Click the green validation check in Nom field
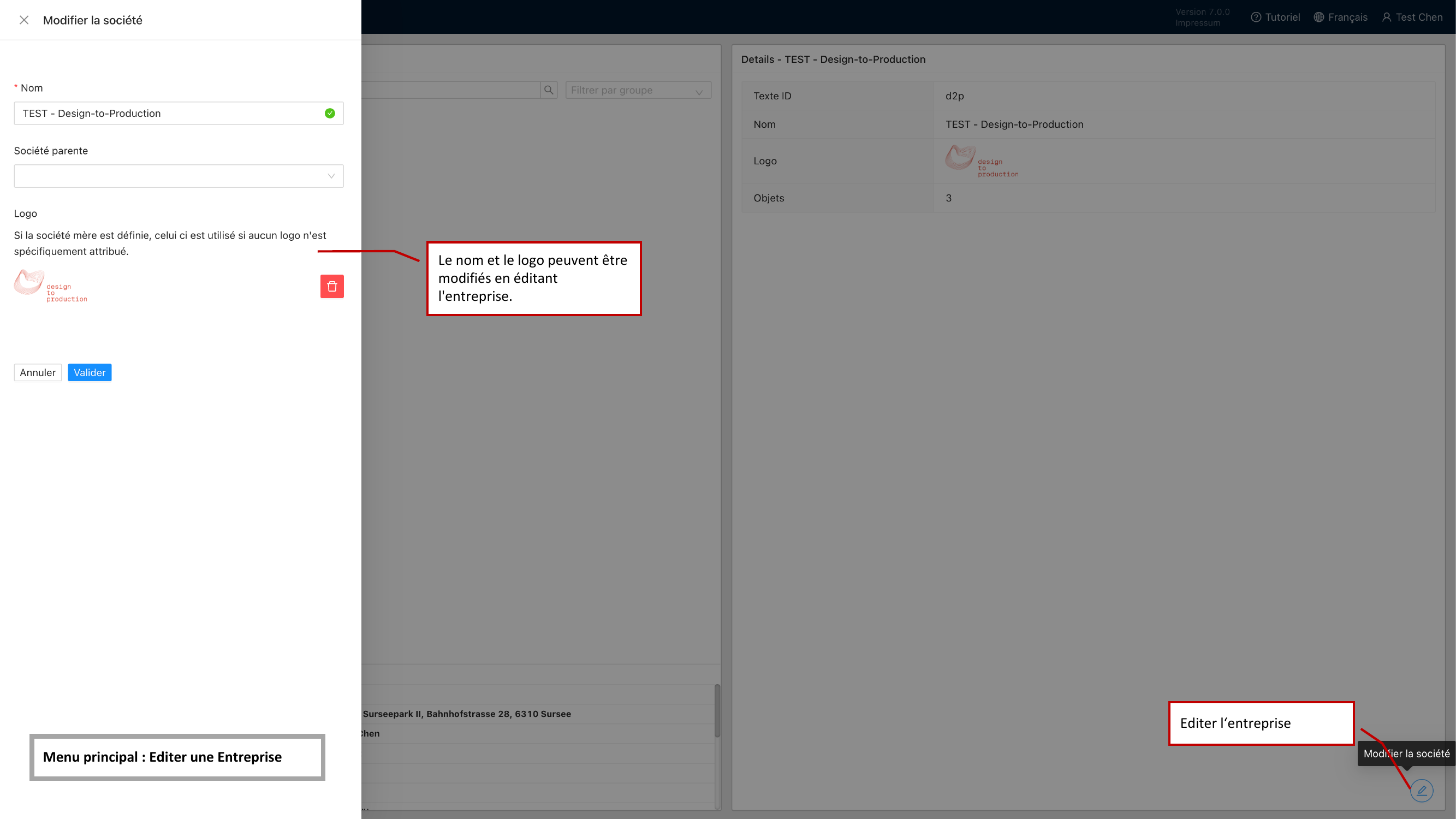This screenshot has width=1456, height=819. click(330, 113)
